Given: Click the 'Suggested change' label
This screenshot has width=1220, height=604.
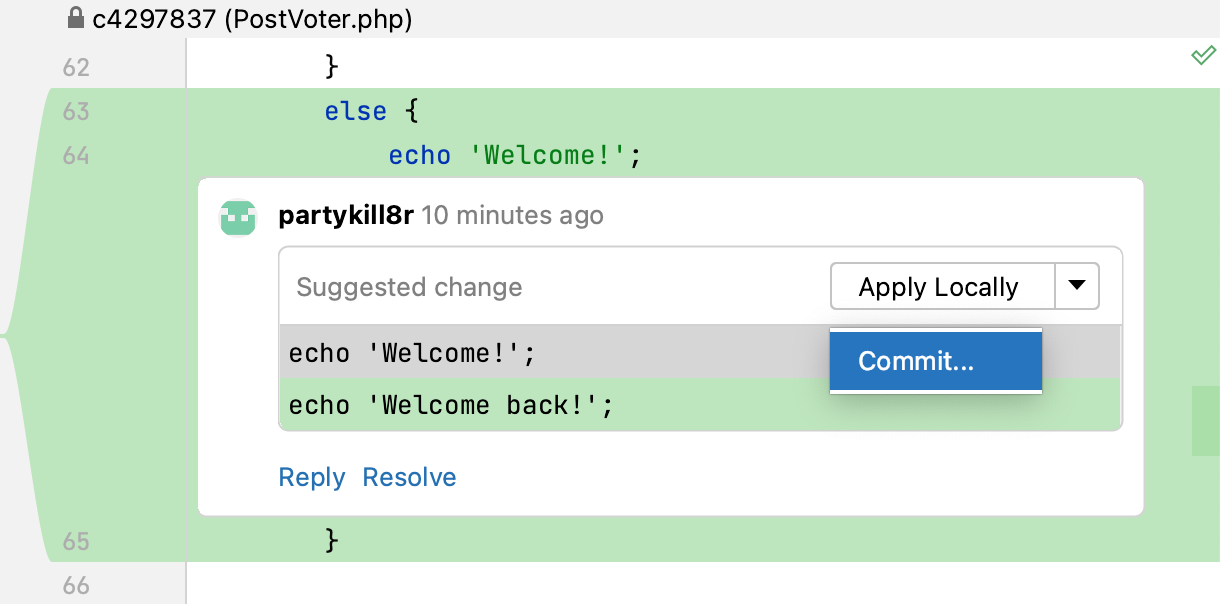Looking at the screenshot, I should point(409,287).
